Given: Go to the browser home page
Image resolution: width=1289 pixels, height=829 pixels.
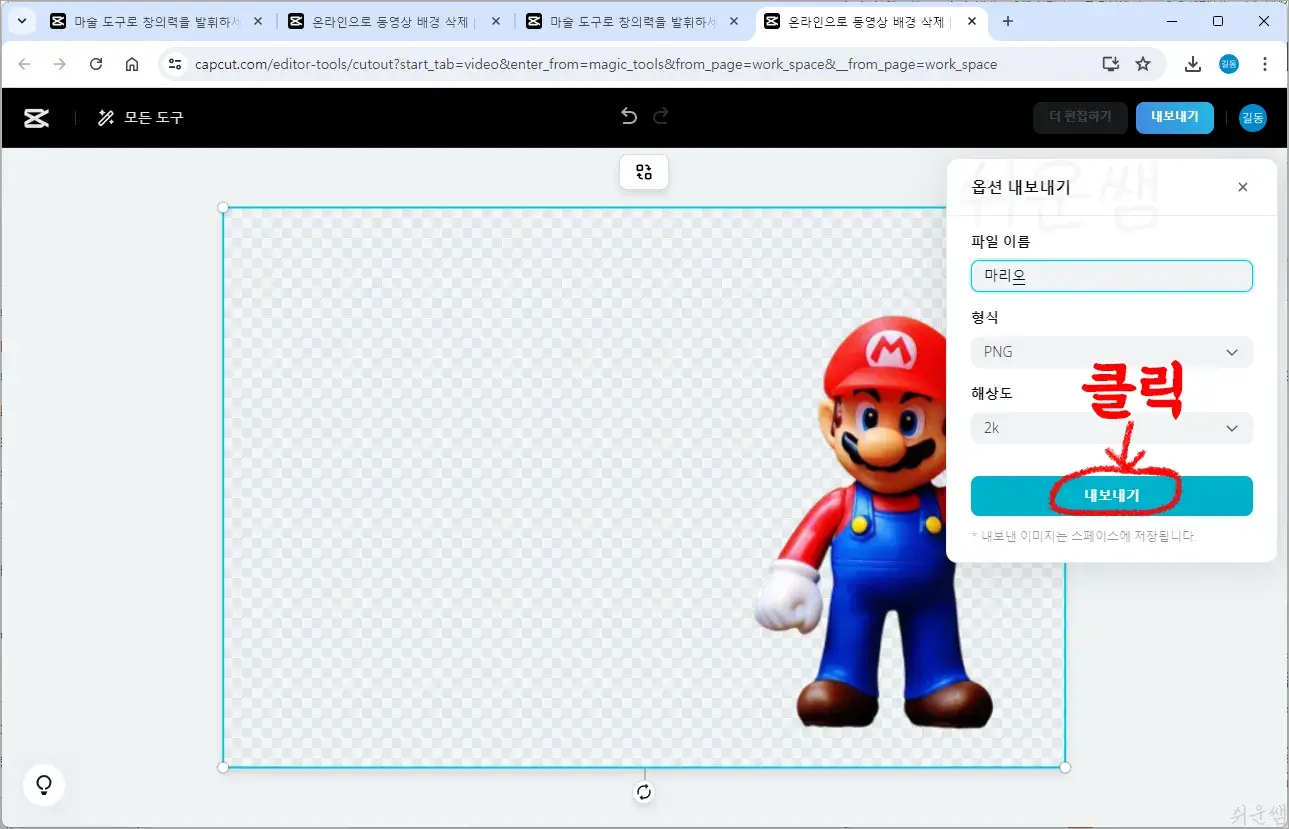Looking at the screenshot, I should pos(132,64).
